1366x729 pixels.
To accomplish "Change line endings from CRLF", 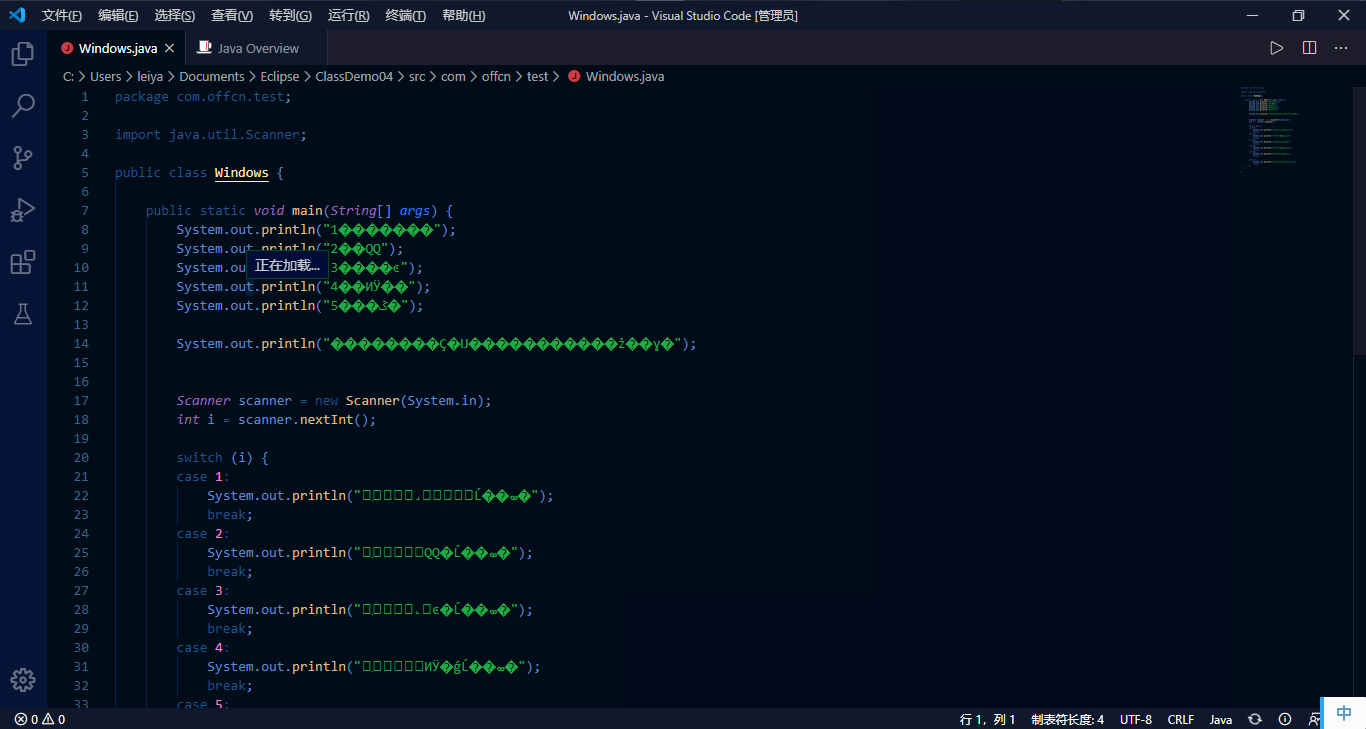I will [1180, 718].
